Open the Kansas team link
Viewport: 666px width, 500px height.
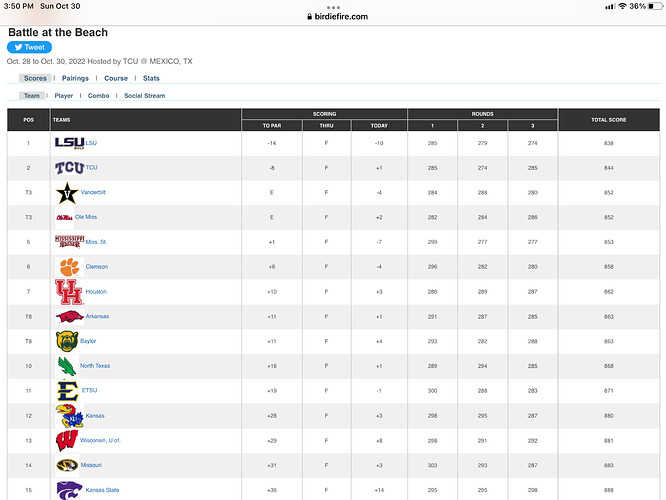[95, 415]
